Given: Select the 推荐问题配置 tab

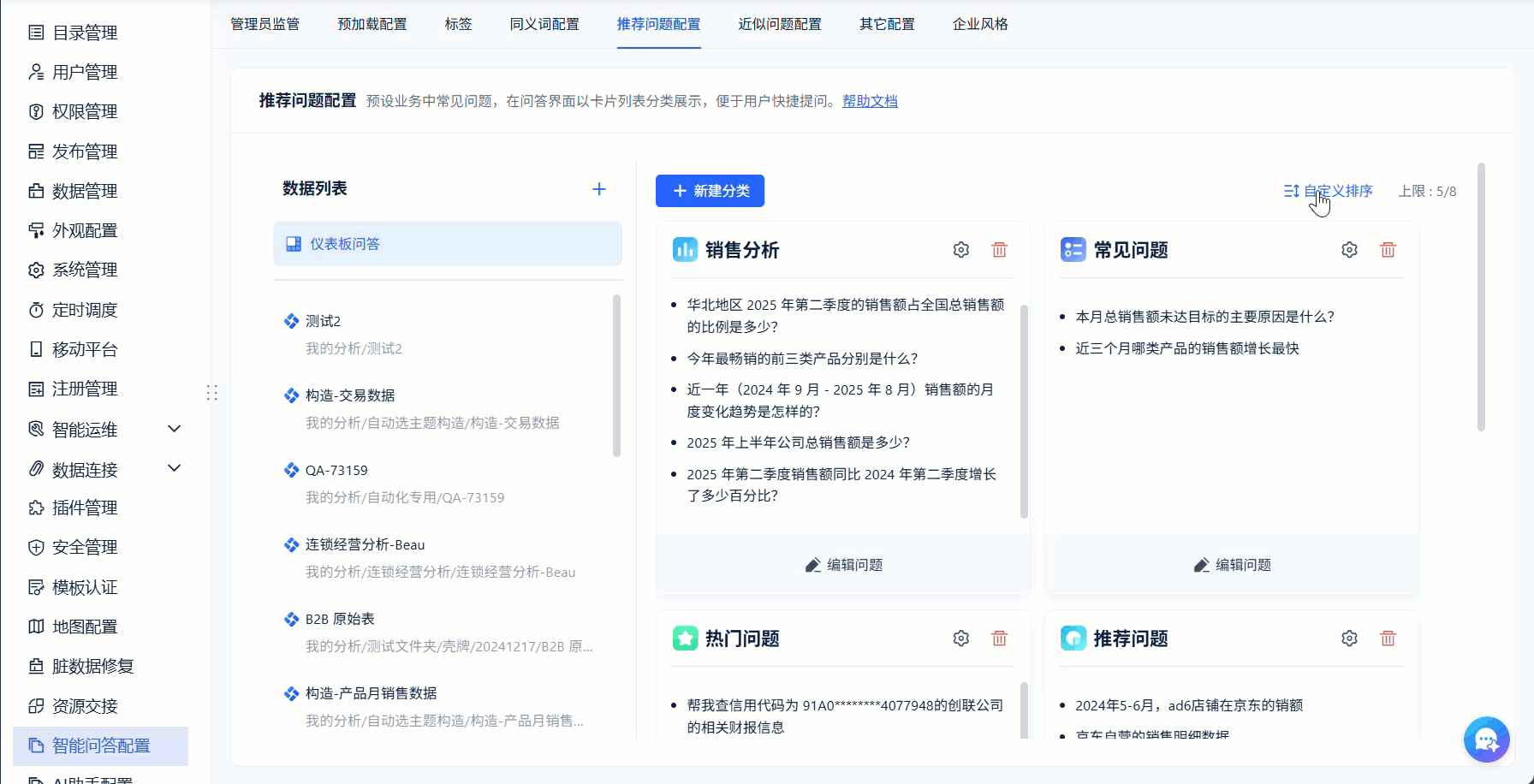Looking at the screenshot, I should [x=658, y=24].
